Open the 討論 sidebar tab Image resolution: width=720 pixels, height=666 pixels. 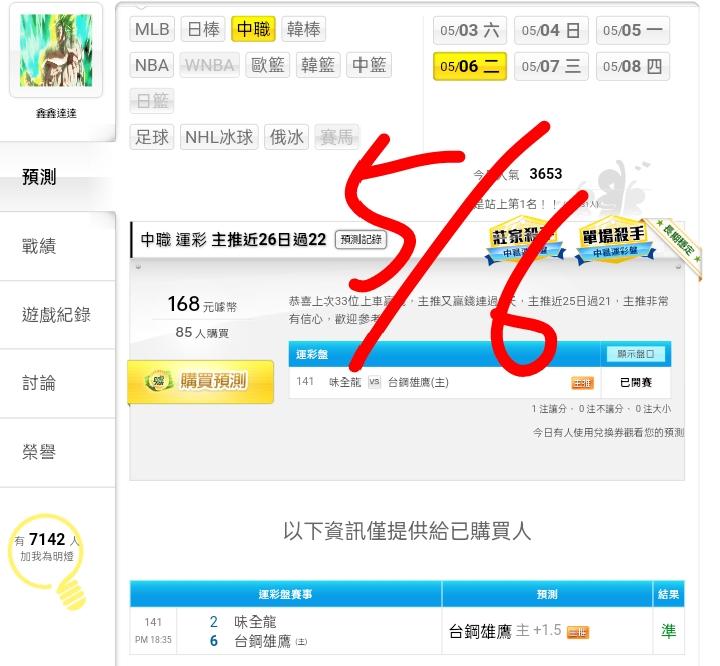pos(39,383)
